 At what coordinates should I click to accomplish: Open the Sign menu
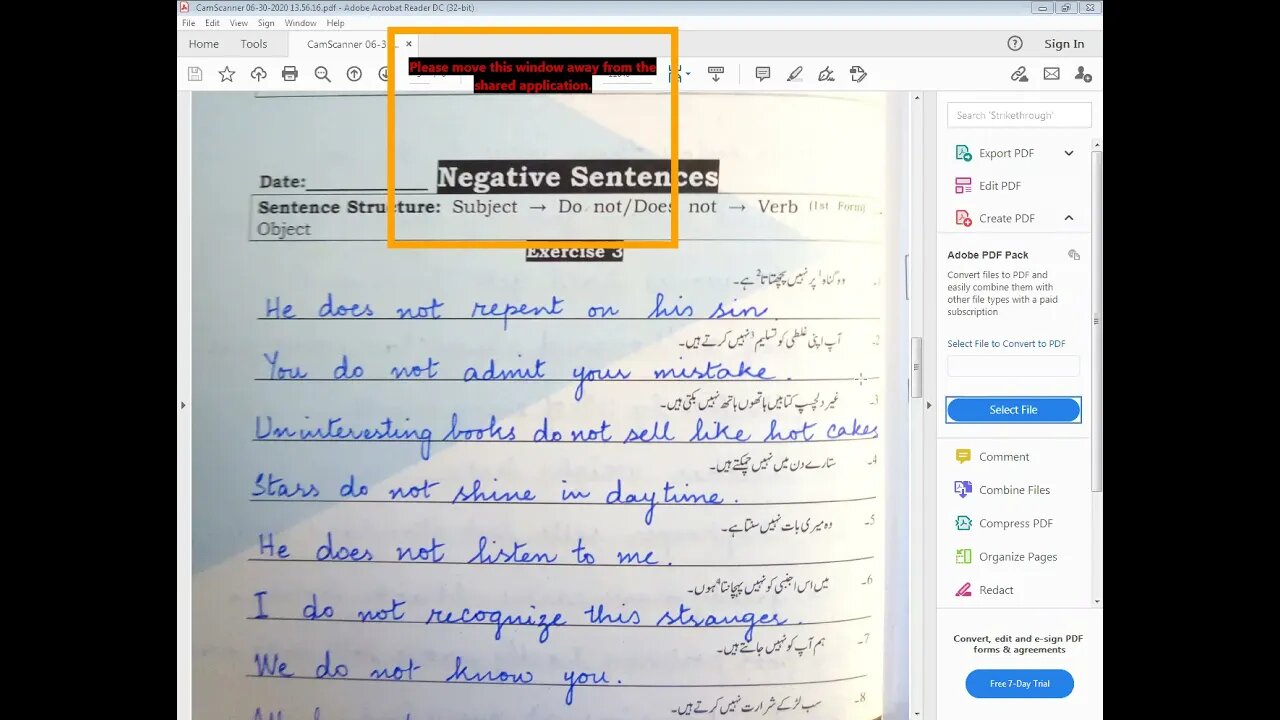[x=266, y=23]
